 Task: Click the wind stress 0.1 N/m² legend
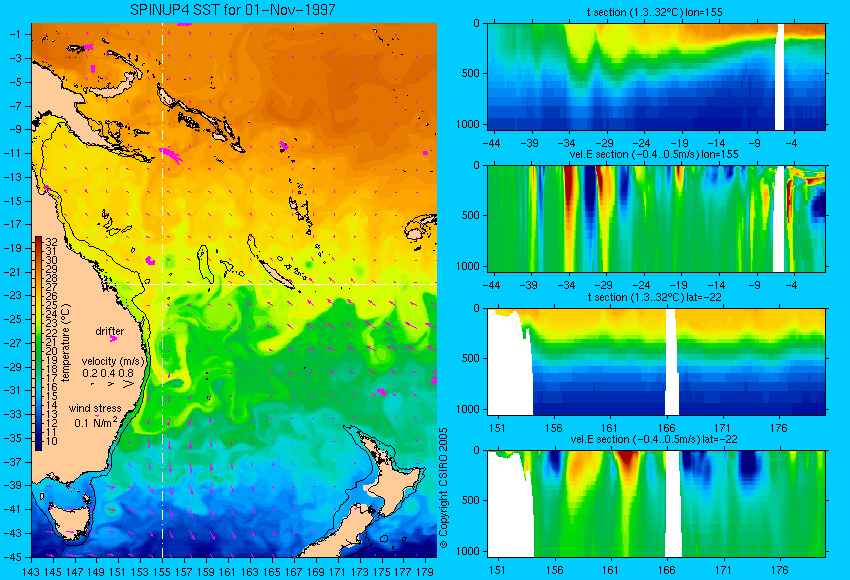click(95, 416)
